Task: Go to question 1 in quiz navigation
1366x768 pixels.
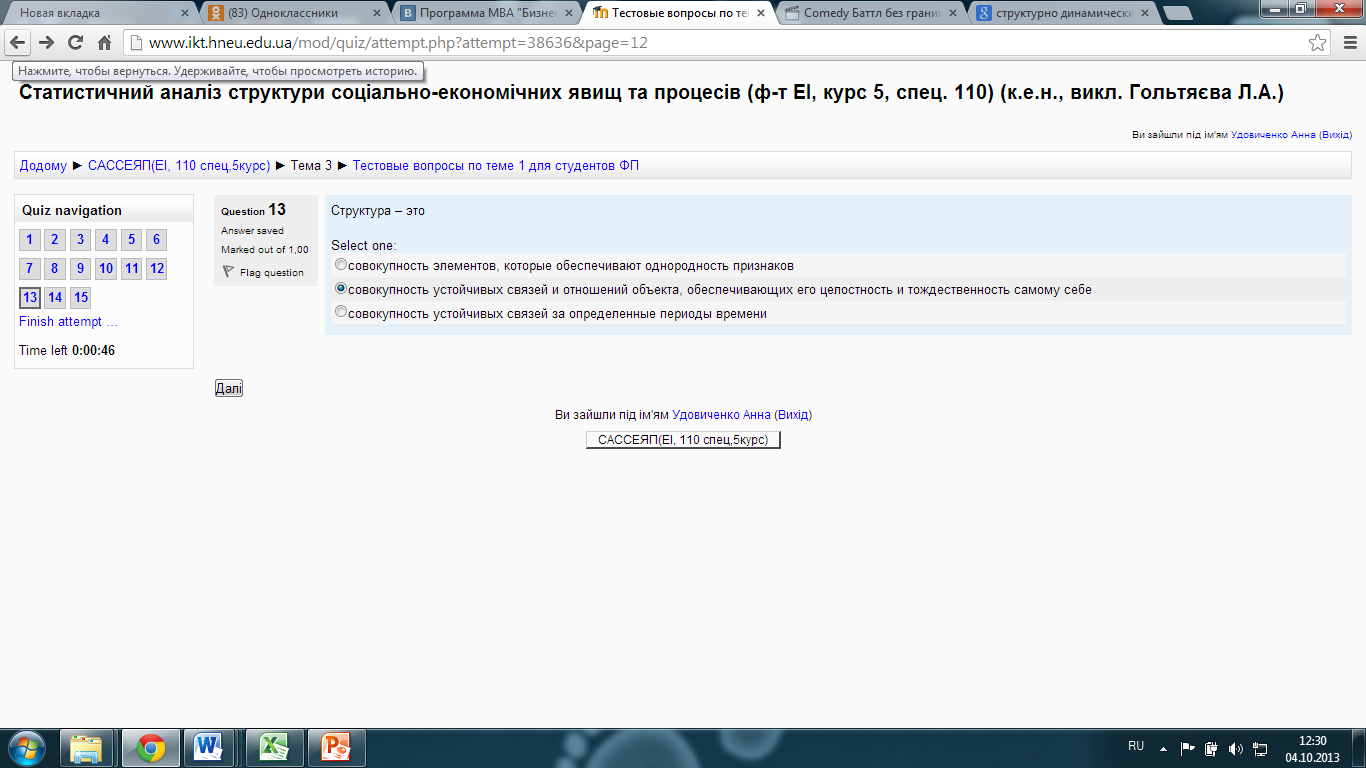Action: click(x=30, y=240)
